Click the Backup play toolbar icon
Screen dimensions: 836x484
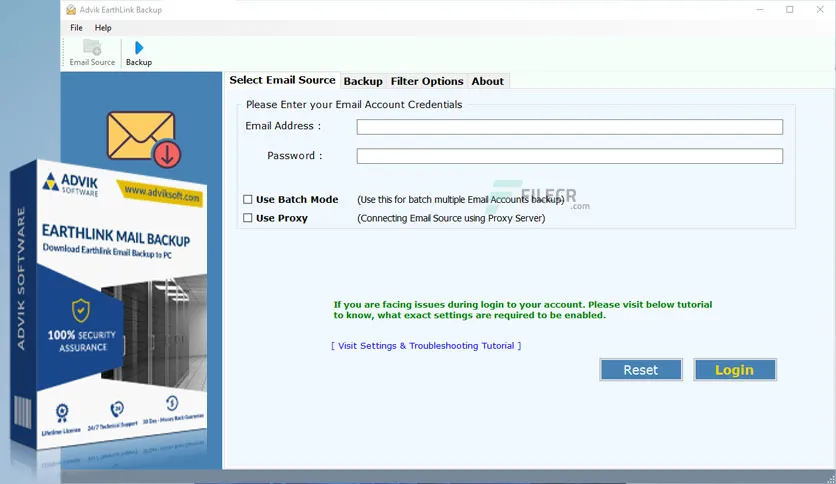tap(139, 53)
